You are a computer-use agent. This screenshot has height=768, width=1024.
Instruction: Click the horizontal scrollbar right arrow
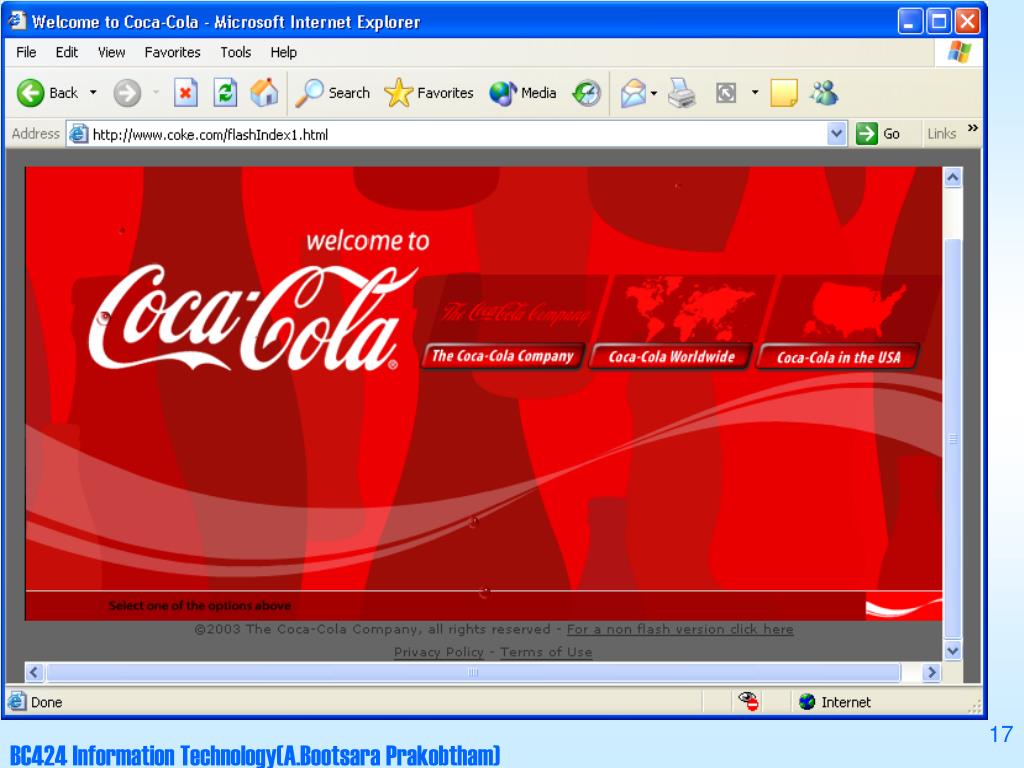[x=931, y=672]
